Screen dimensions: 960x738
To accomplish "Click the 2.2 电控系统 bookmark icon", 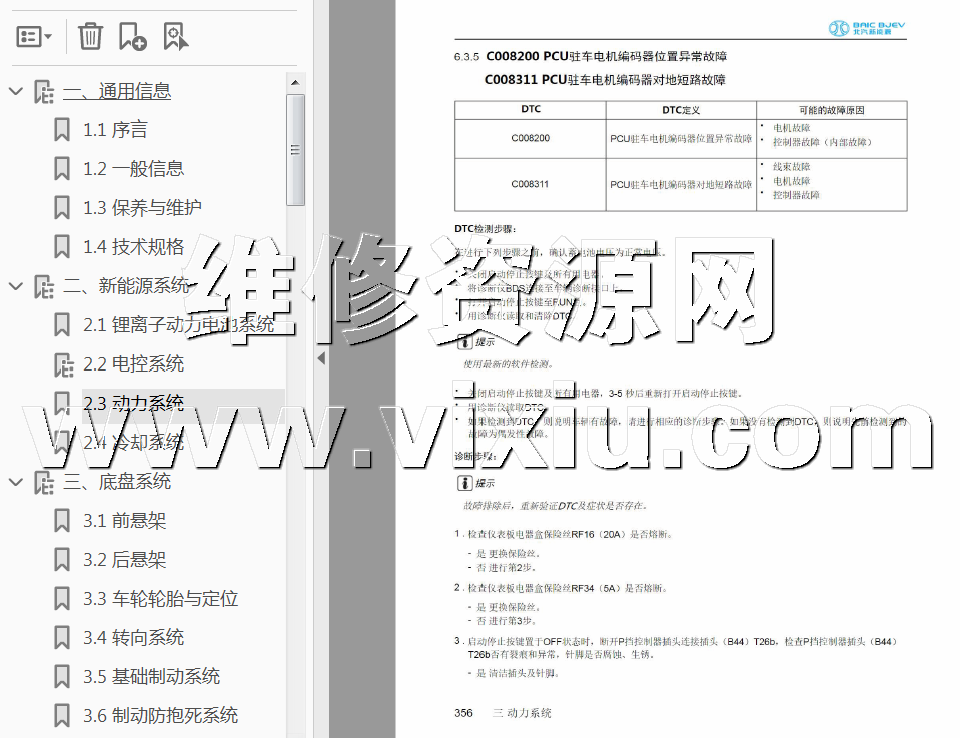I will pyautogui.click(x=62, y=364).
